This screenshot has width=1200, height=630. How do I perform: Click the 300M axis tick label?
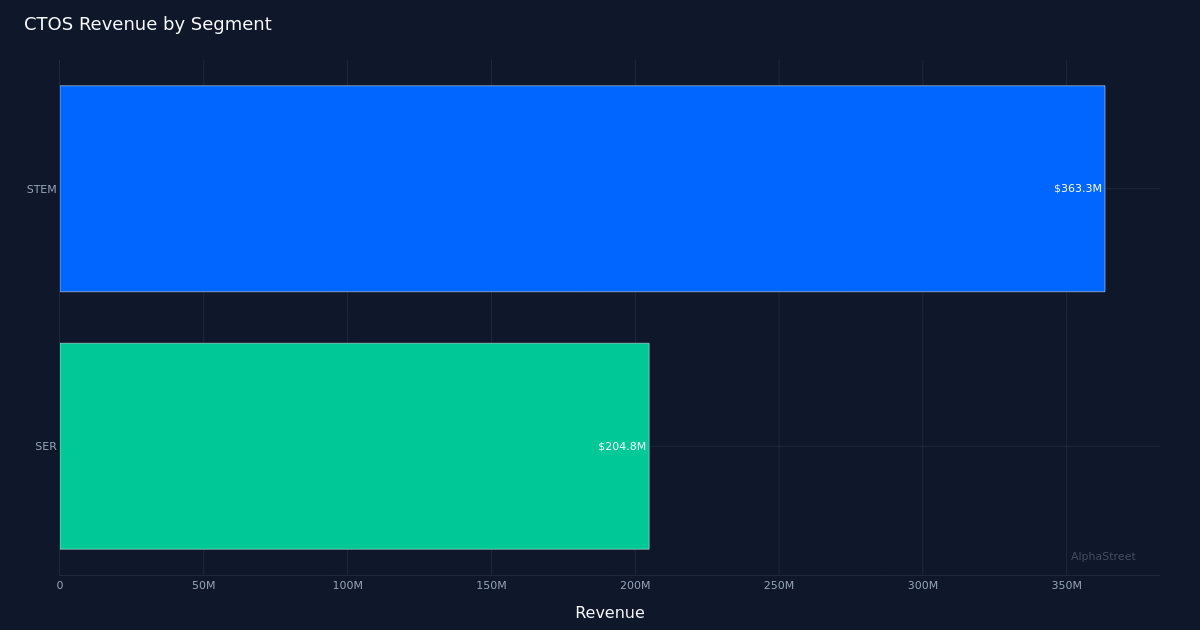(x=923, y=584)
